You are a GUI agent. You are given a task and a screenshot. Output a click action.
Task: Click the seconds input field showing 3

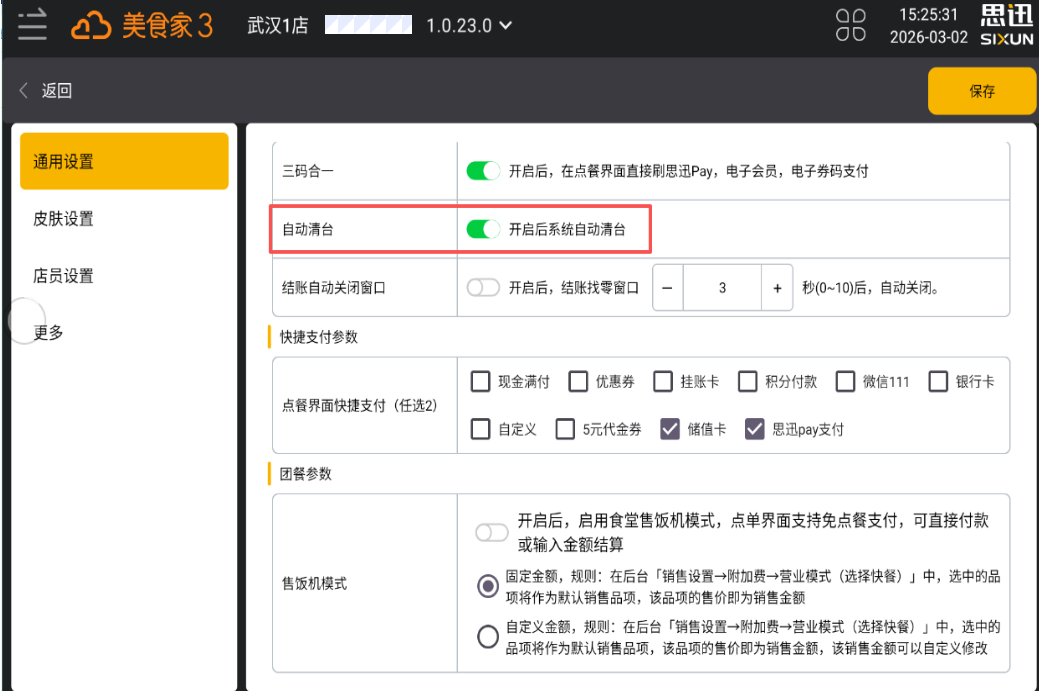coord(722,288)
